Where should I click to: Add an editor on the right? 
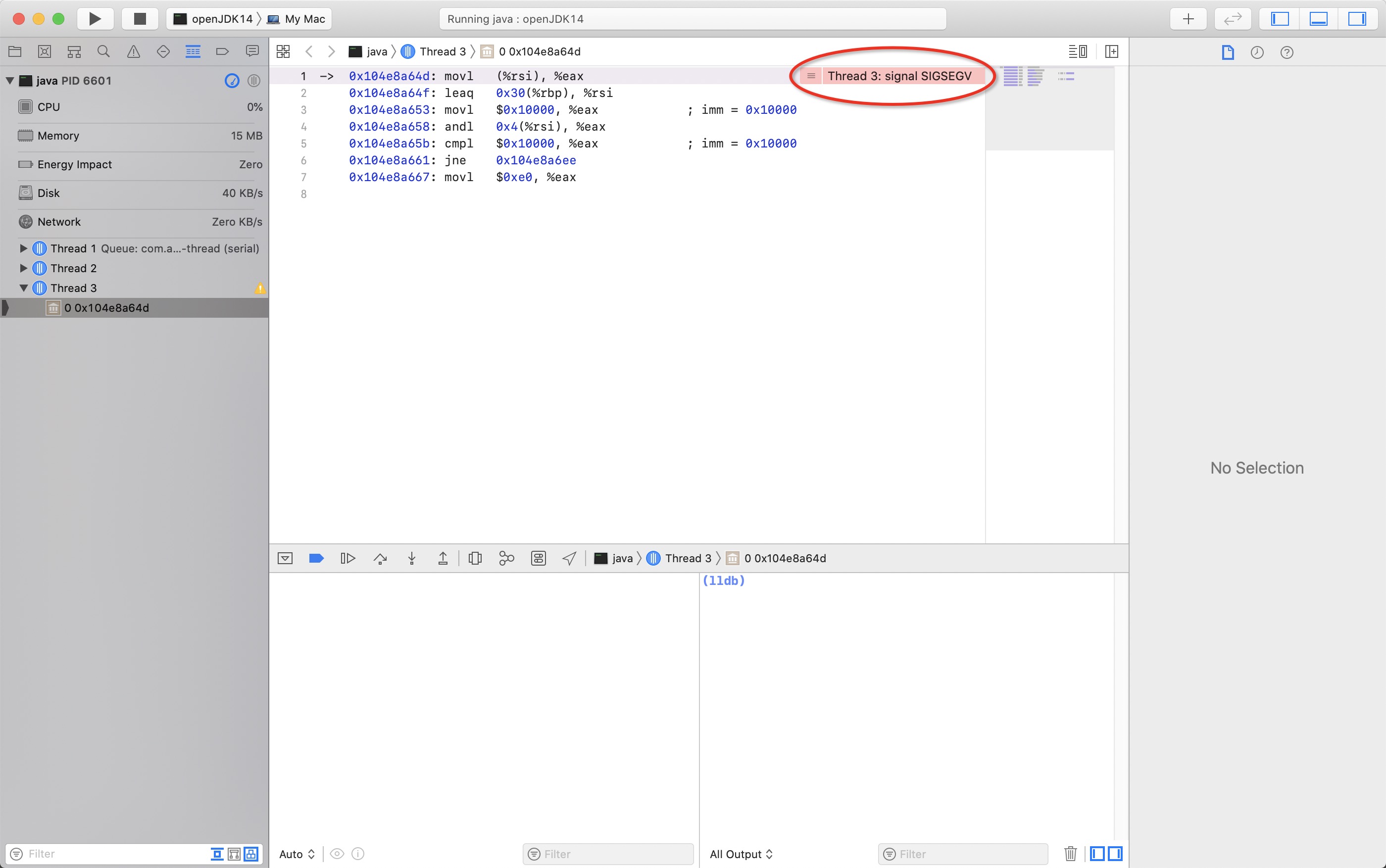click(1112, 51)
